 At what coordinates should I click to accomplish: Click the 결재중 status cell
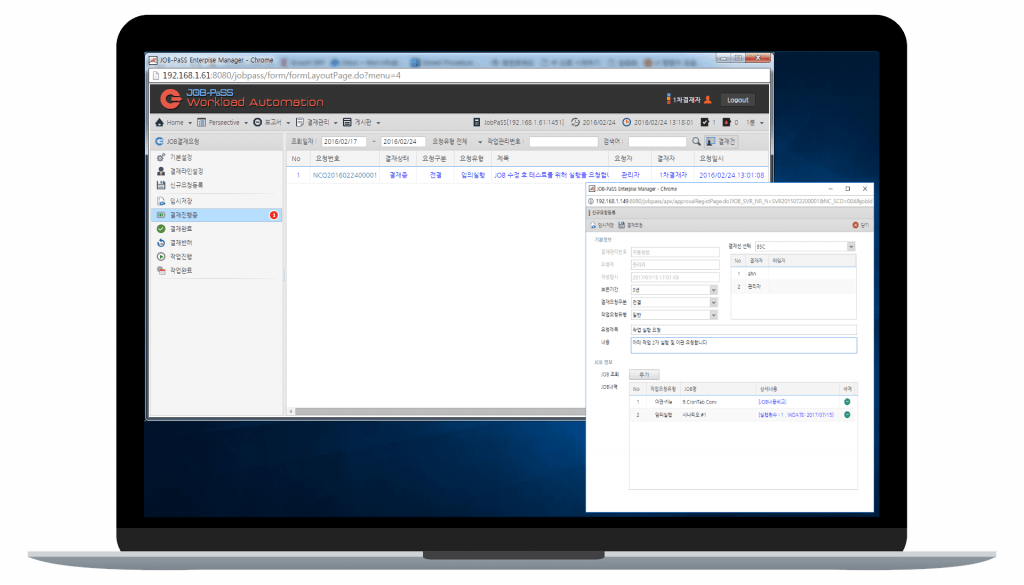(398, 175)
